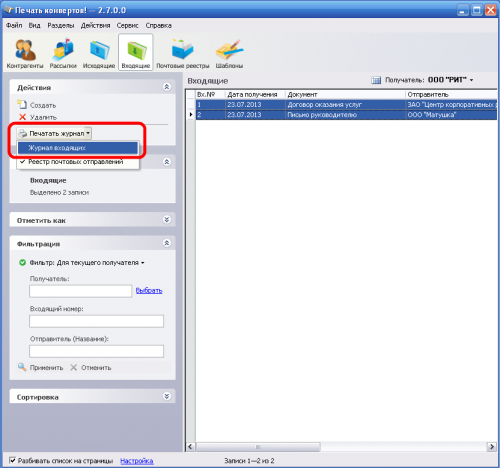Click the green filter status indicator
This screenshot has width=500, height=468.
pos(22,263)
